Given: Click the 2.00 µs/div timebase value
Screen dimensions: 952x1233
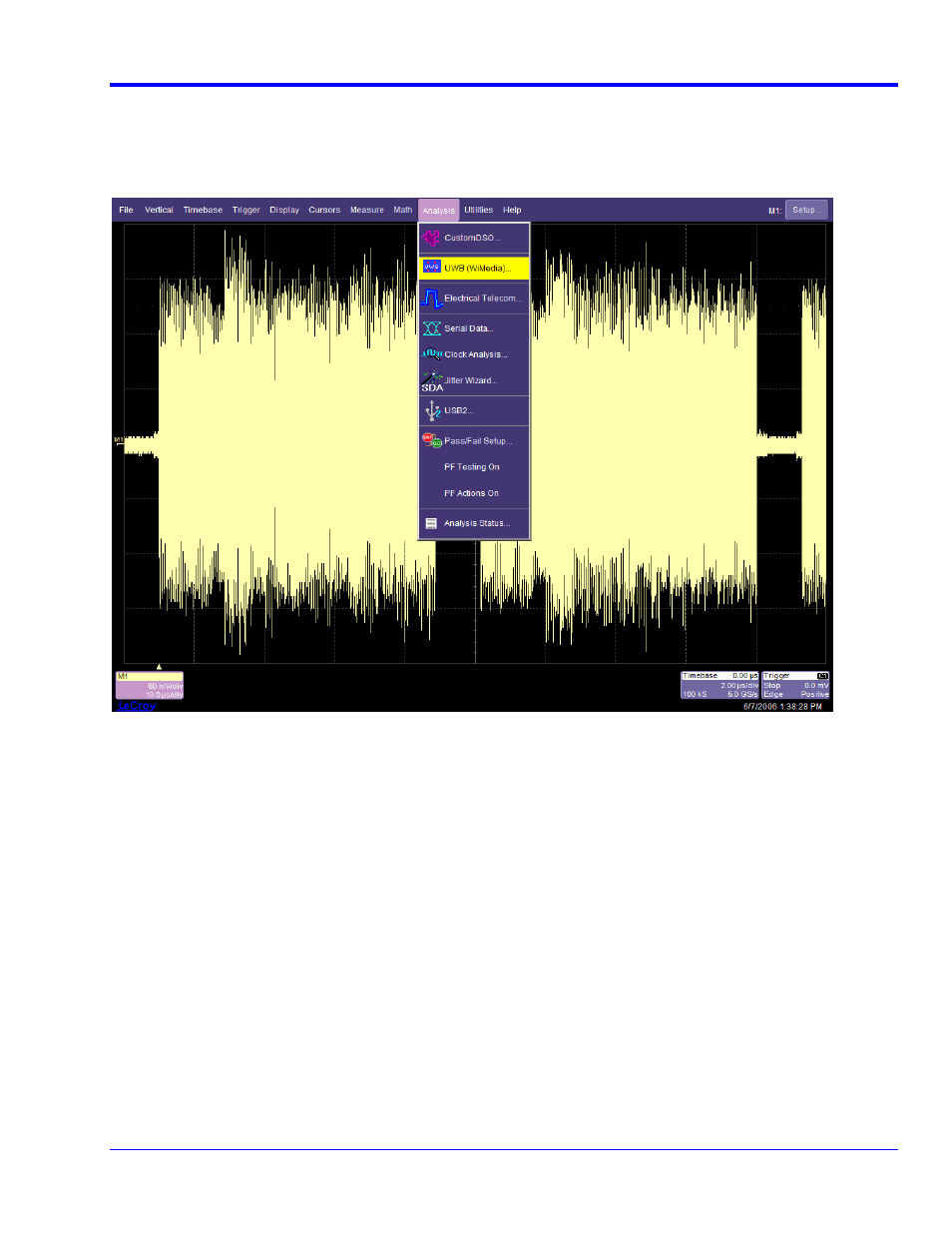Looking at the screenshot, I should (739, 686).
